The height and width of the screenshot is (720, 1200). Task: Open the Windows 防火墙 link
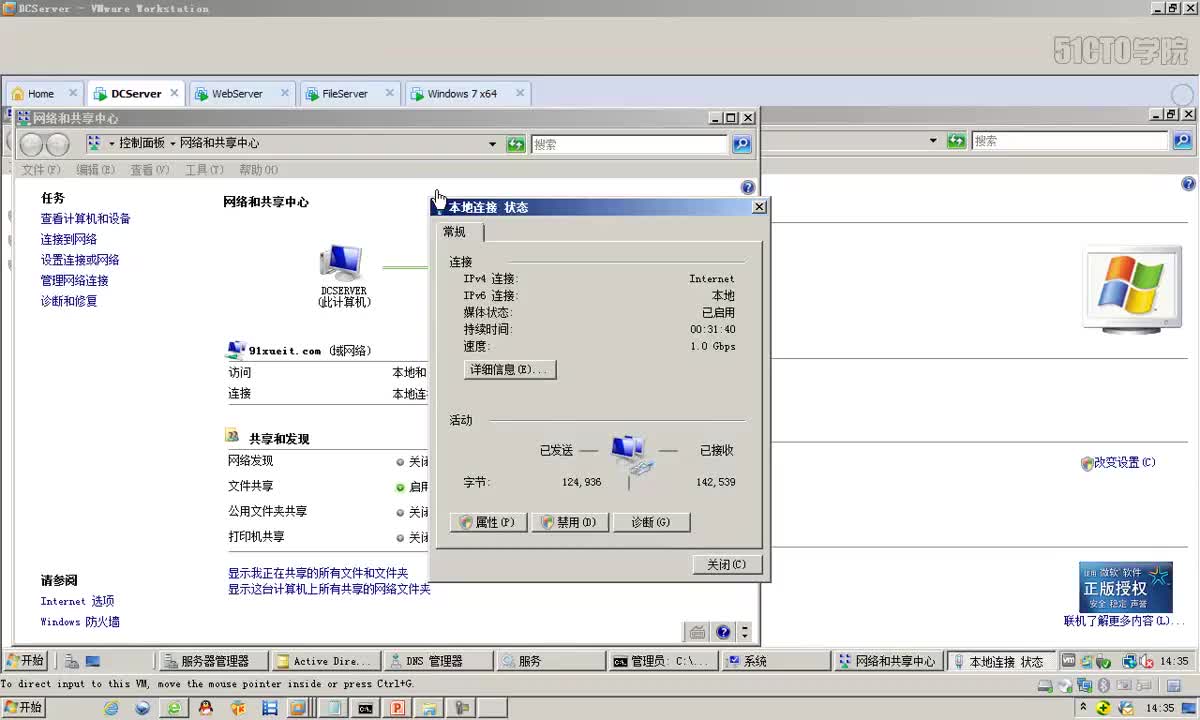(80, 622)
